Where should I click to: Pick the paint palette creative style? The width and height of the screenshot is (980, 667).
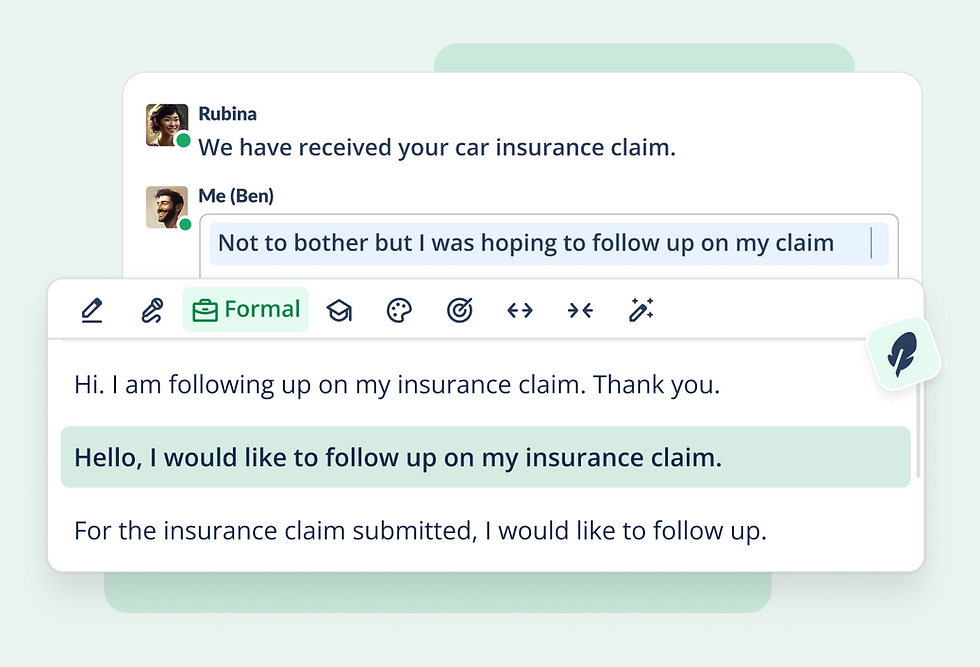(x=399, y=311)
